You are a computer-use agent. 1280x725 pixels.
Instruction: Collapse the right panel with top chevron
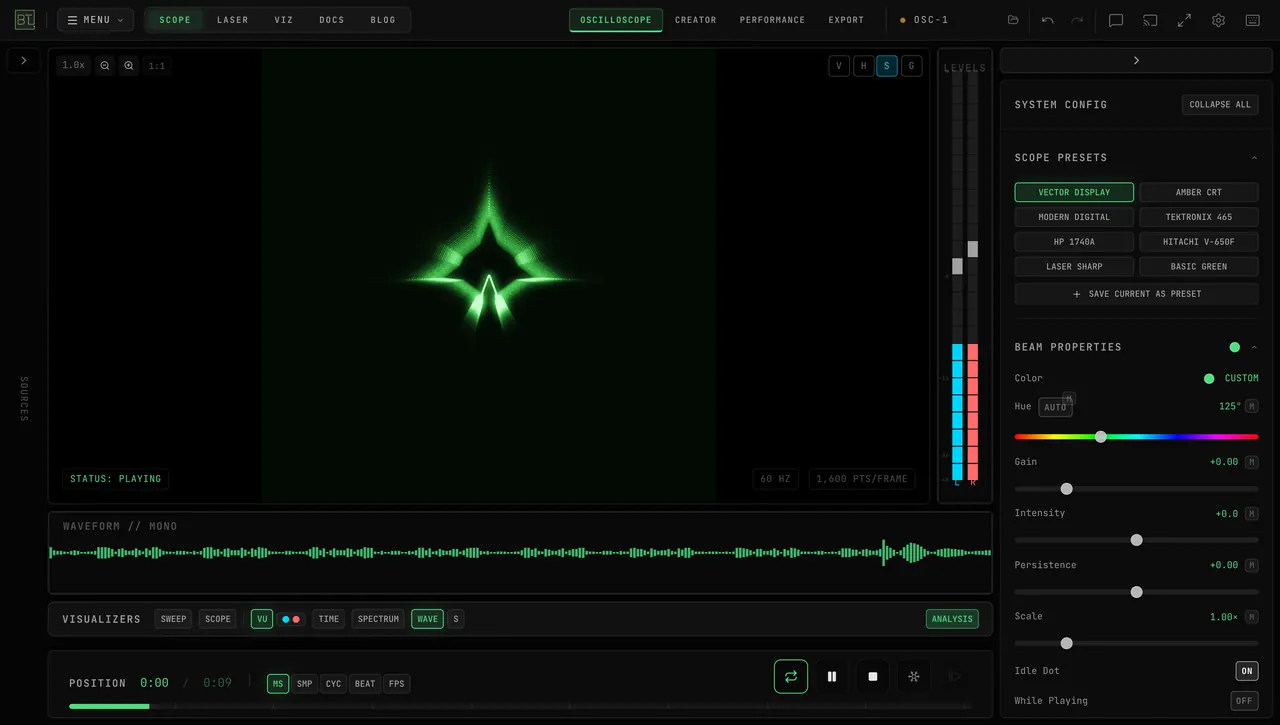(1136, 61)
